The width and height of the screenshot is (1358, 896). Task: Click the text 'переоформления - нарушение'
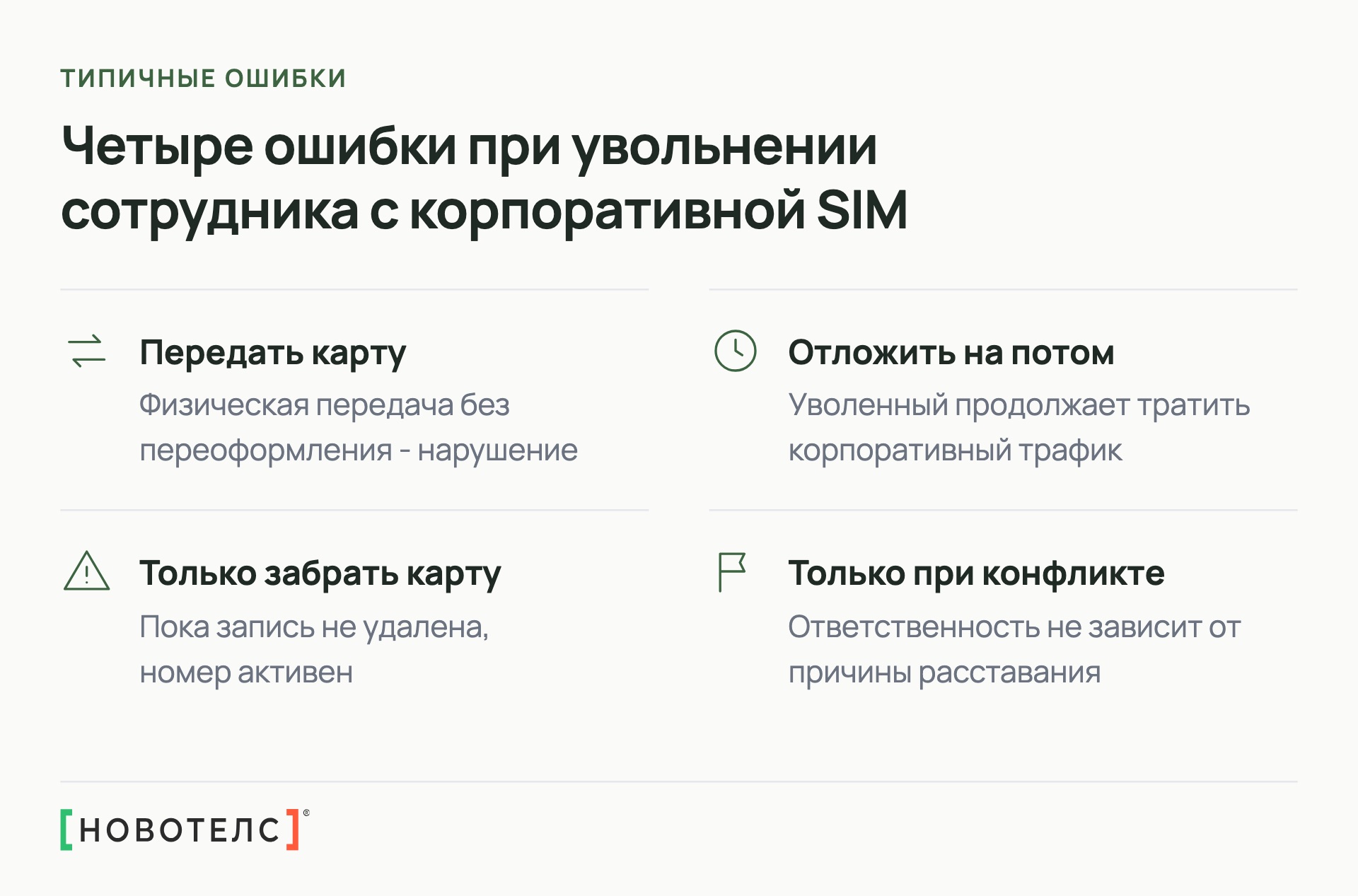(x=359, y=451)
